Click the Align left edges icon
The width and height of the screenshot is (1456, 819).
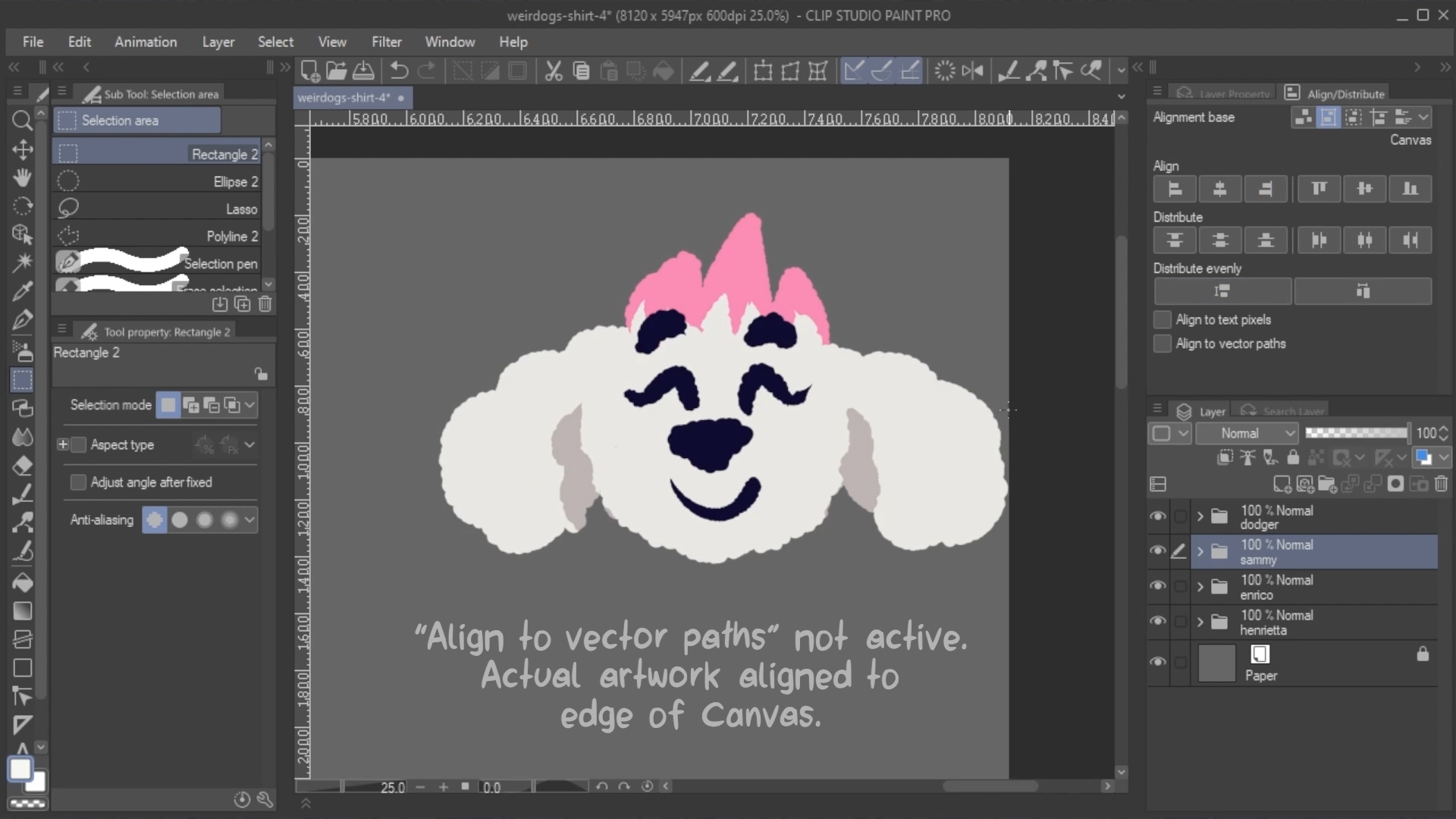click(x=1175, y=189)
